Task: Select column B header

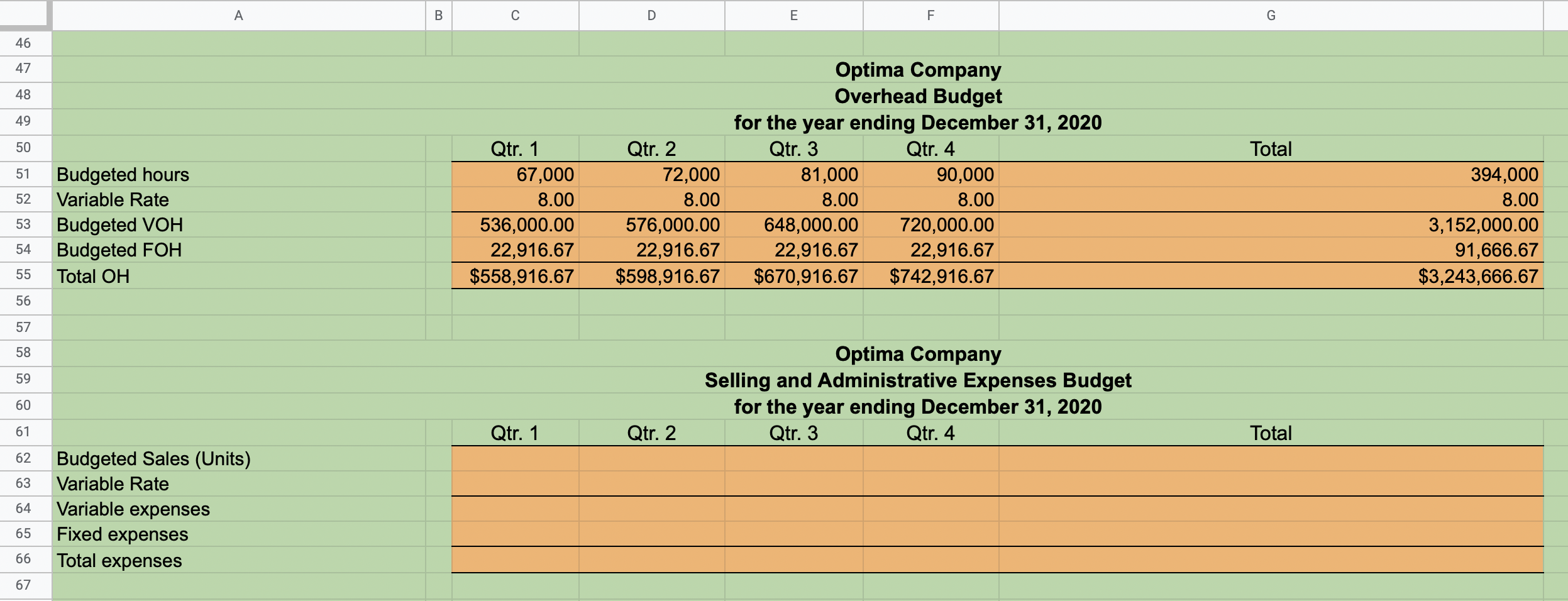Action: pyautogui.click(x=438, y=16)
